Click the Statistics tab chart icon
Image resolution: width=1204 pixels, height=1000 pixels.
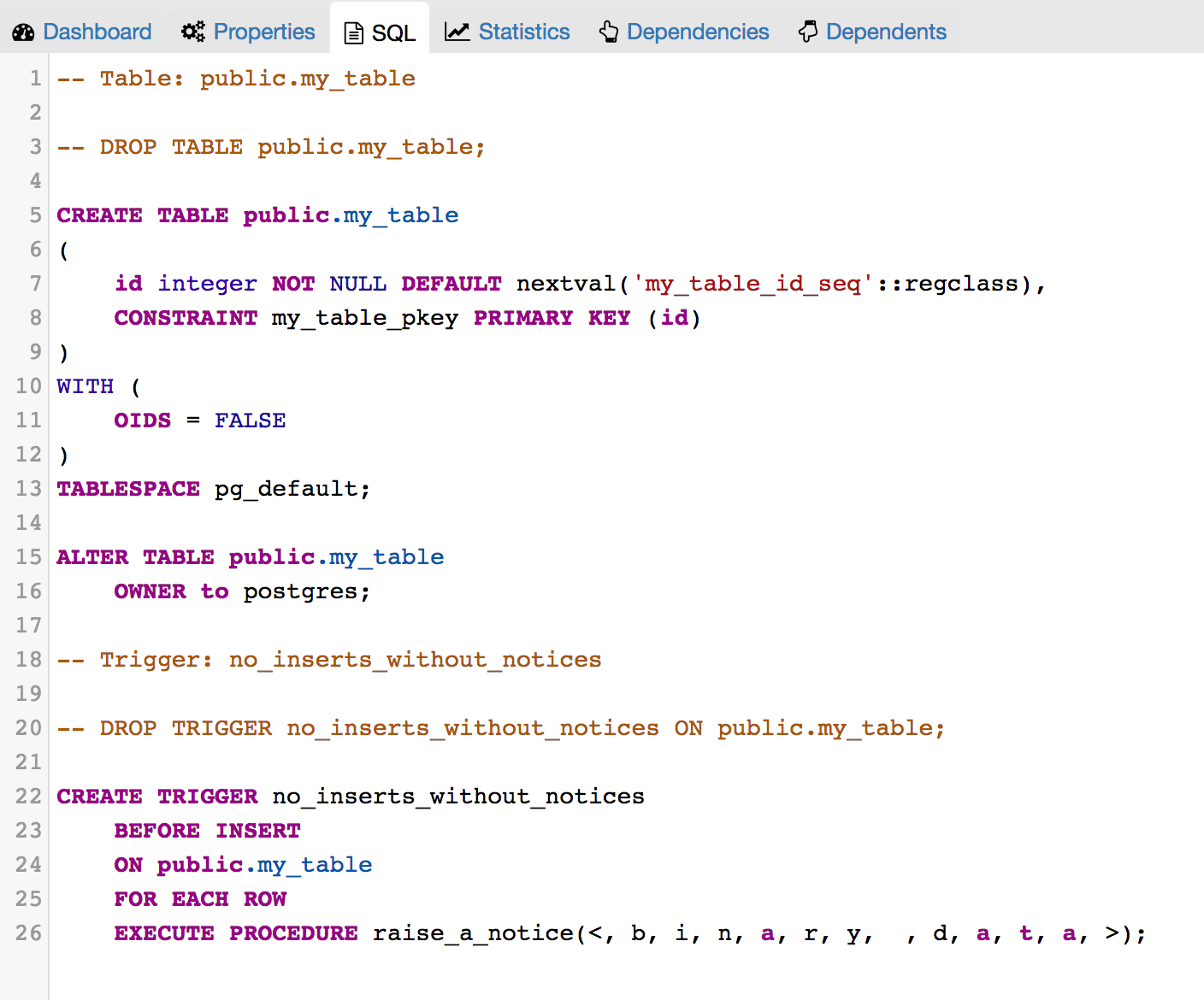(x=457, y=32)
